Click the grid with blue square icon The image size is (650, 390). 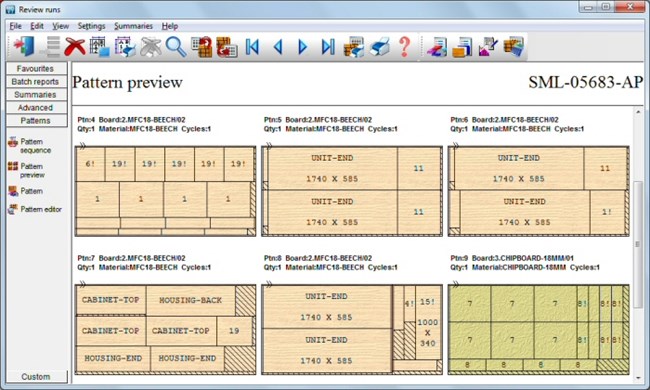(100, 46)
